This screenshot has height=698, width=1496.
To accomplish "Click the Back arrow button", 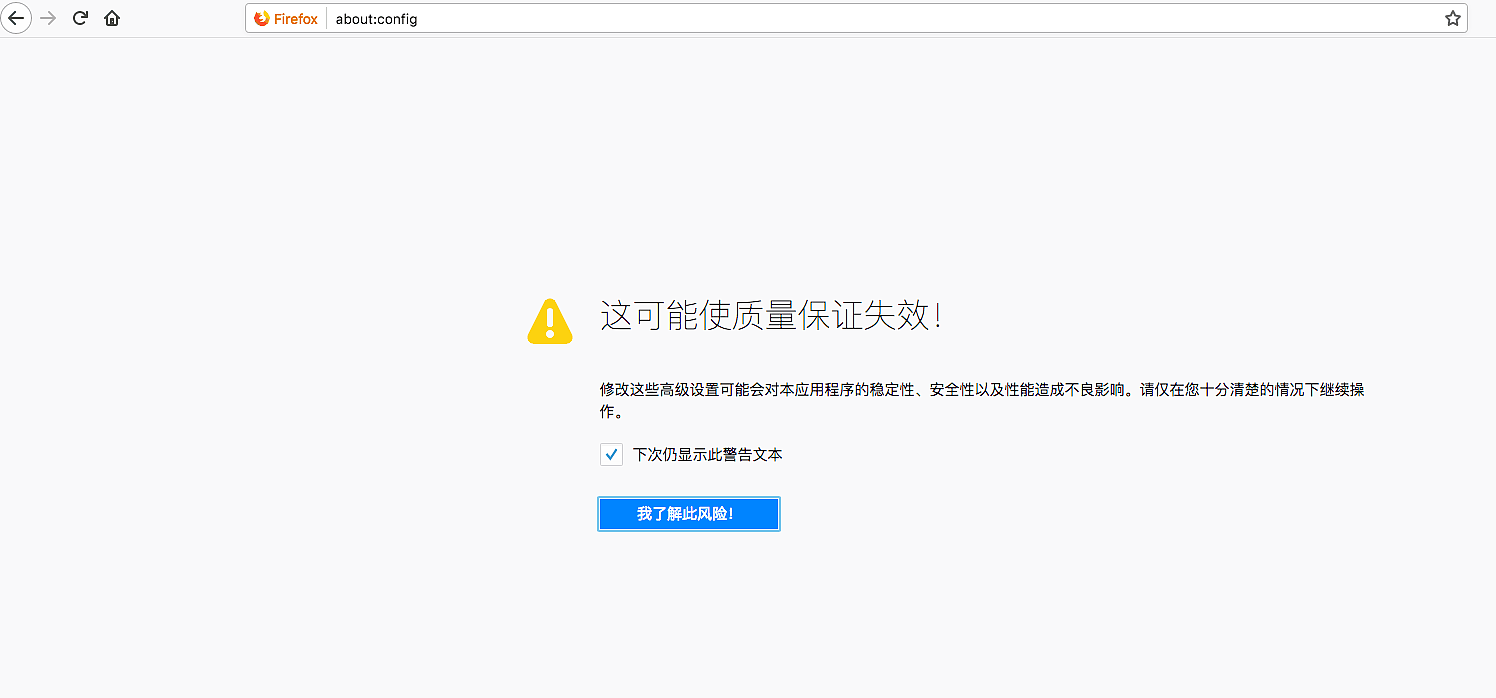I will [x=16, y=18].
